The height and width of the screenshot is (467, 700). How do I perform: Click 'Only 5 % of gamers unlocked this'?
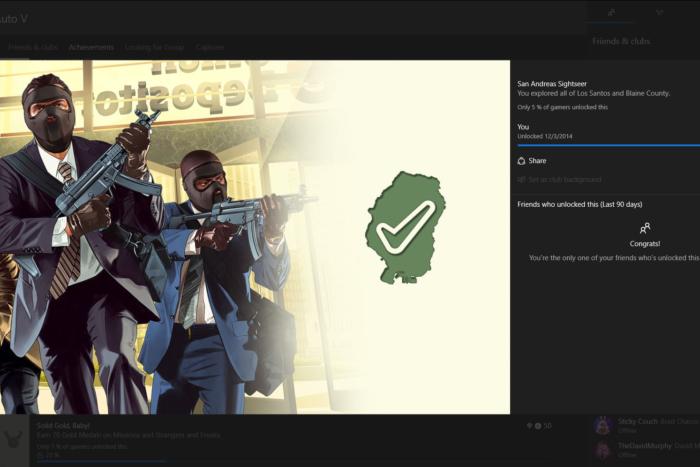(562, 107)
